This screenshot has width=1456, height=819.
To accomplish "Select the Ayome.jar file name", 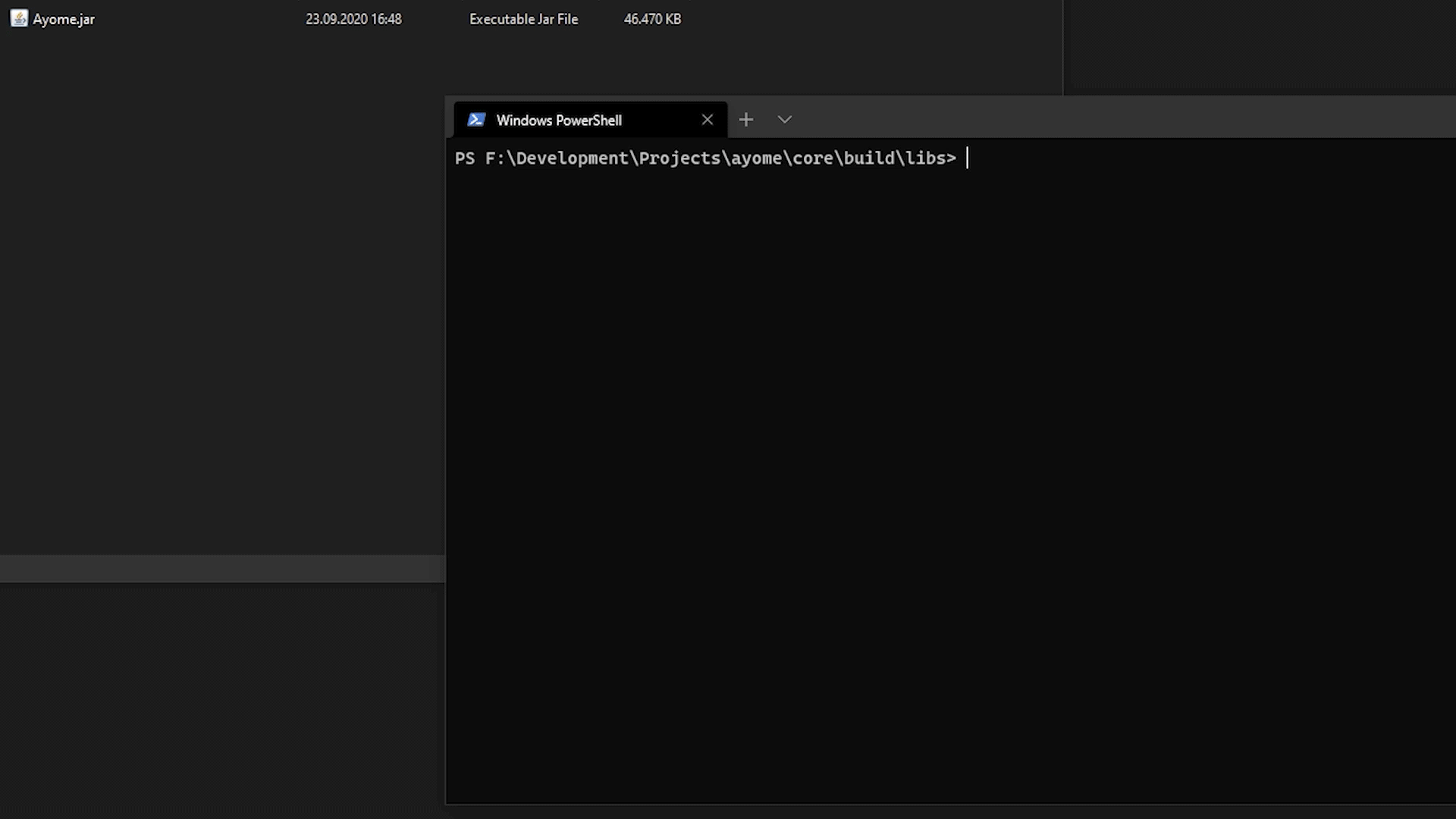I will (64, 20).
